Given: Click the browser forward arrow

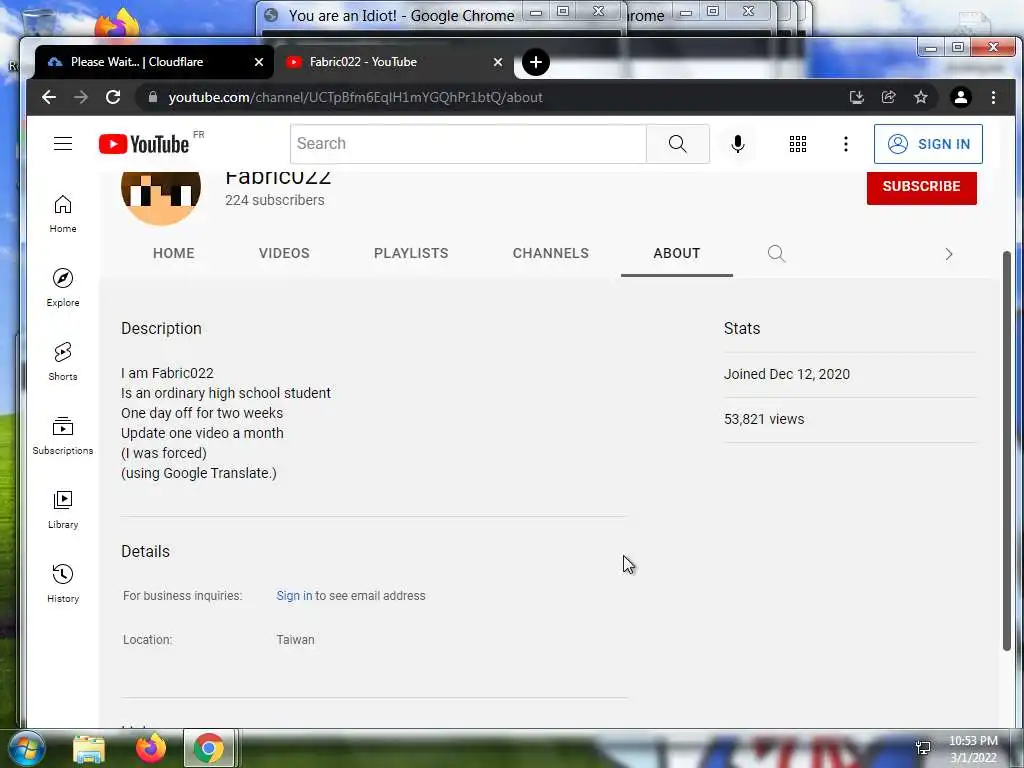Looking at the screenshot, I should pos(81,97).
